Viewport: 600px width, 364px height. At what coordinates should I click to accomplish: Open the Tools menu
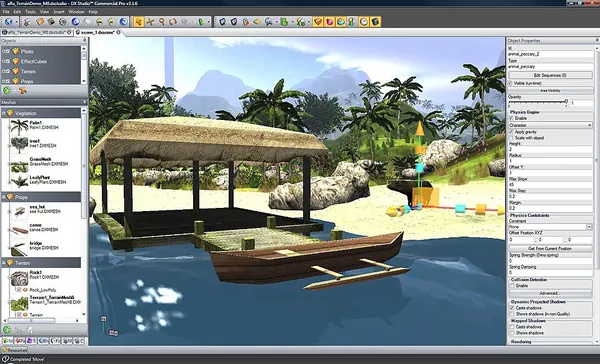(x=30, y=12)
